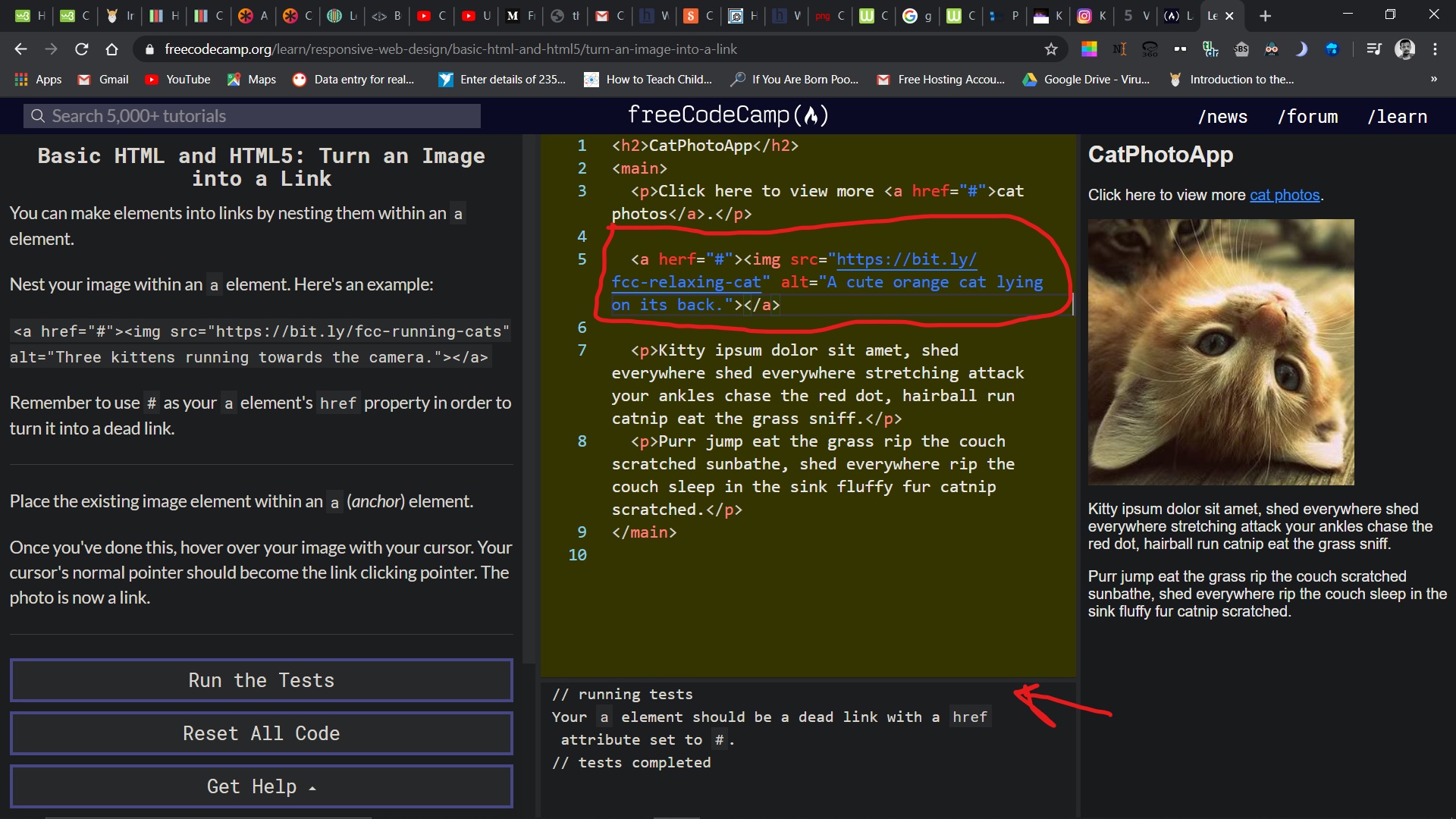Open the colorful palette extension swatch icon
Viewport: 1456px width, 819px height.
1089,49
